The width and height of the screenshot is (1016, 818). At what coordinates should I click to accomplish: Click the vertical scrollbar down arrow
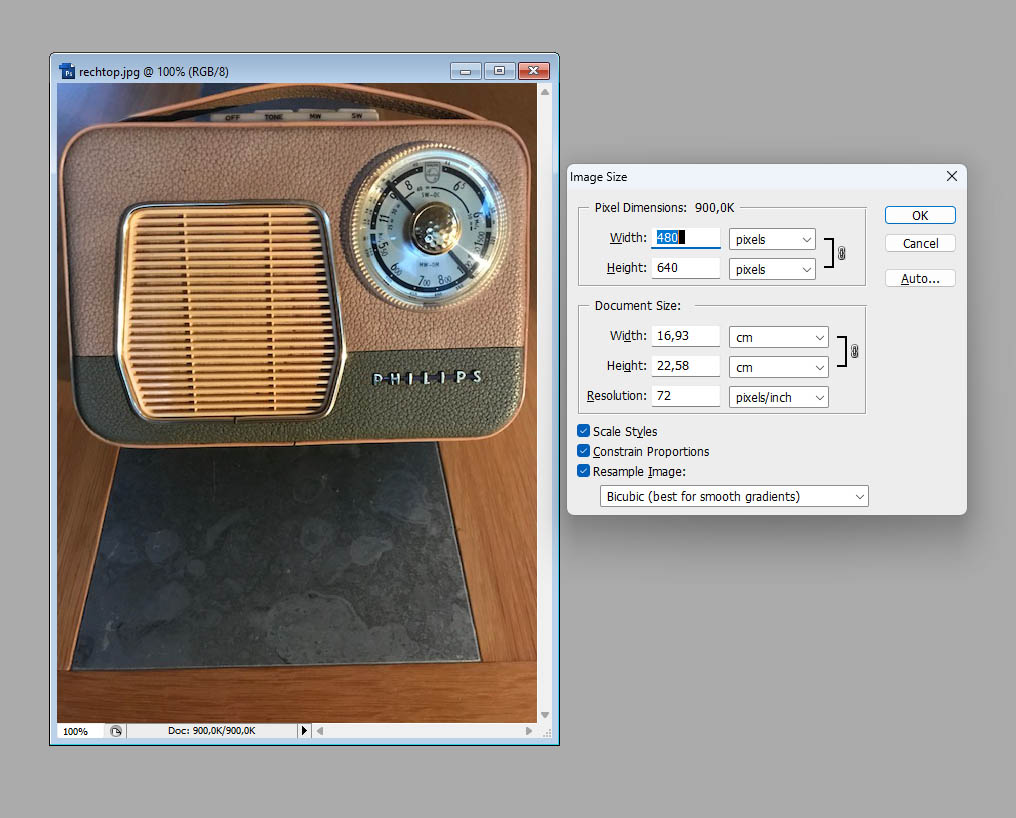coord(545,715)
